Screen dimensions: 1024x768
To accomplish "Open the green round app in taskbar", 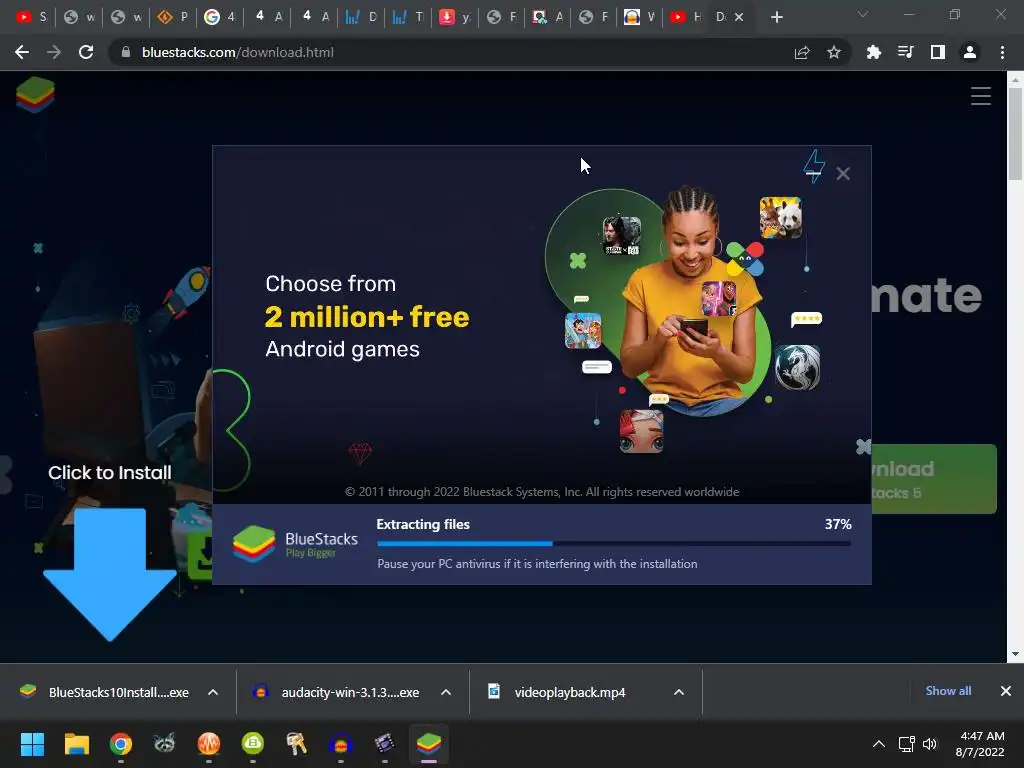I will pos(253,744).
